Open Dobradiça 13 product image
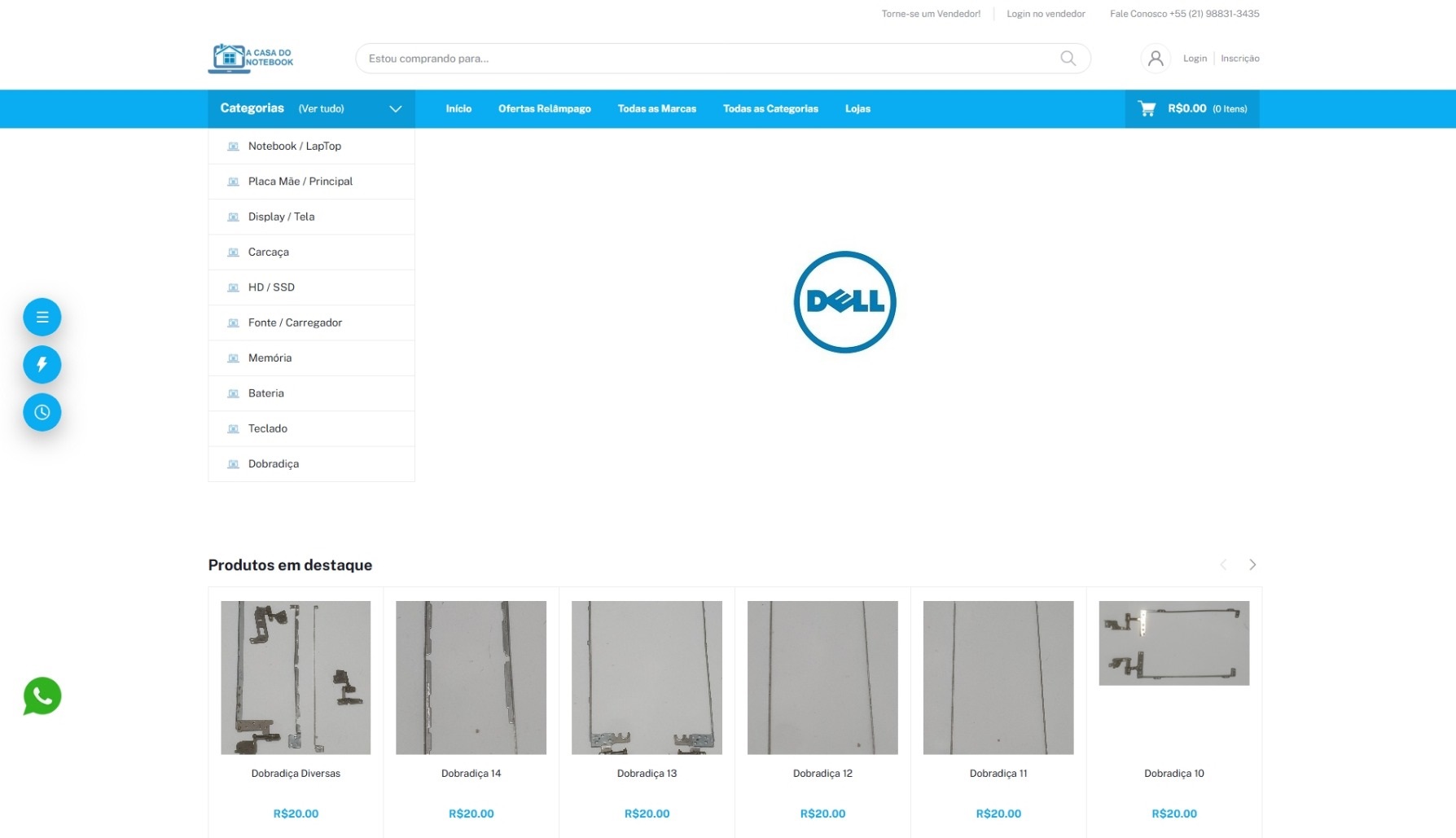The height and width of the screenshot is (838, 1456). click(647, 678)
